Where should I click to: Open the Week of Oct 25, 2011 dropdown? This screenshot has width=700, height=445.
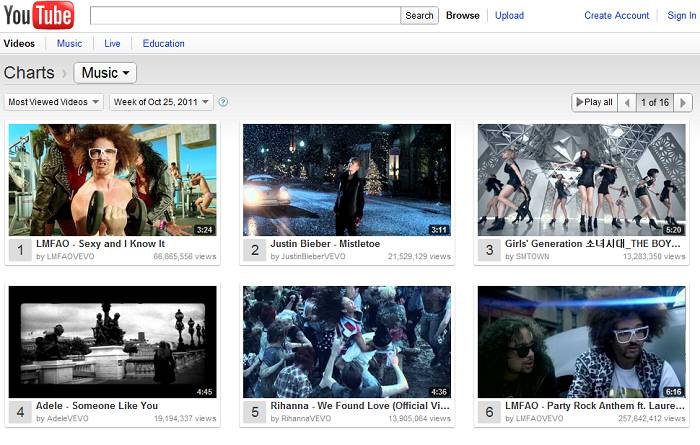[x=161, y=102]
